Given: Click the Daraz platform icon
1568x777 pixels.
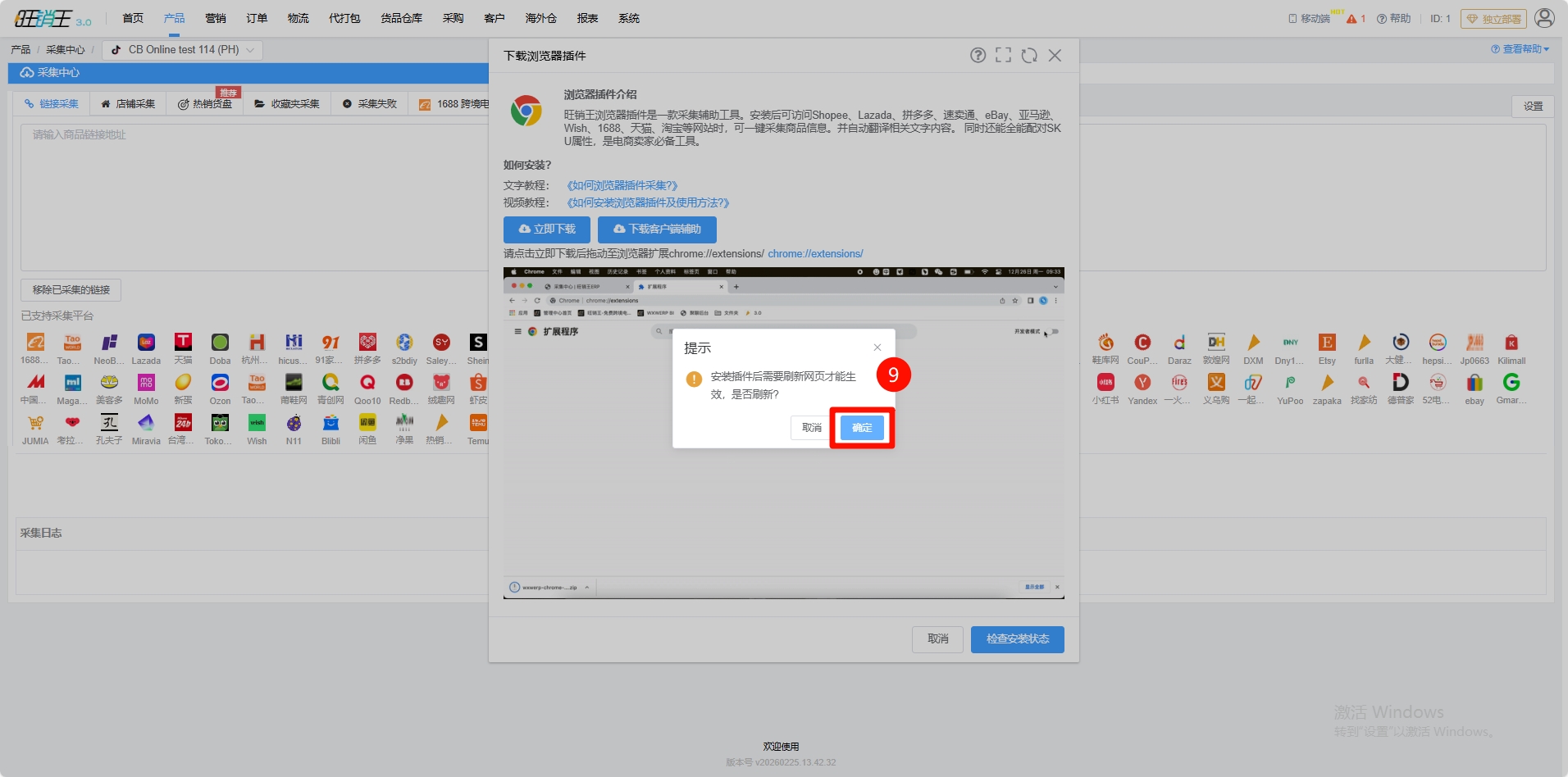Looking at the screenshot, I should pyautogui.click(x=1179, y=343).
